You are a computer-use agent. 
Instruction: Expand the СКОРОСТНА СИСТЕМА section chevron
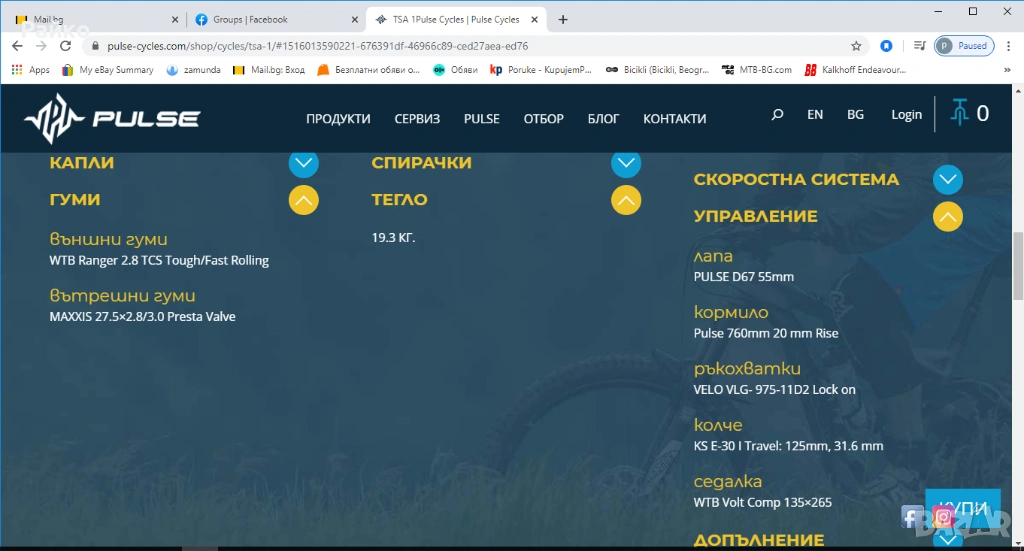pos(948,180)
